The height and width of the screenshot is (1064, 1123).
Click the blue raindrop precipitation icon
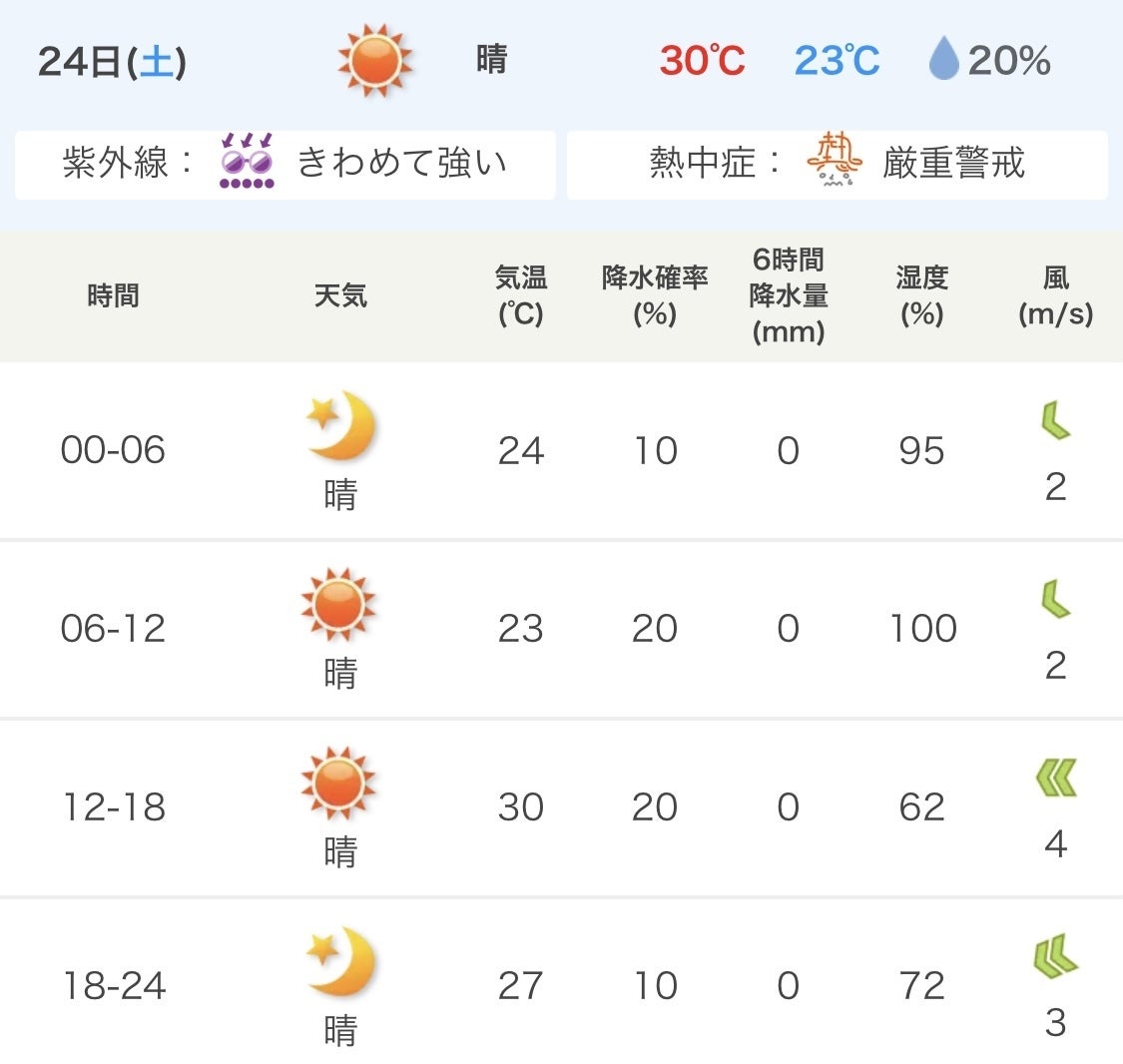[x=942, y=60]
